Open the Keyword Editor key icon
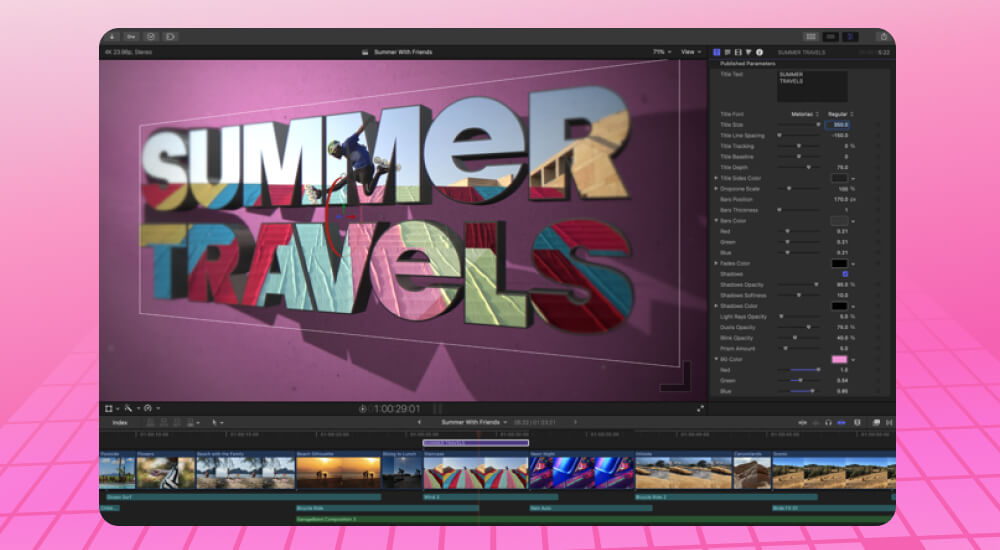This screenshot has width=1000, height=550. (131, 37)
